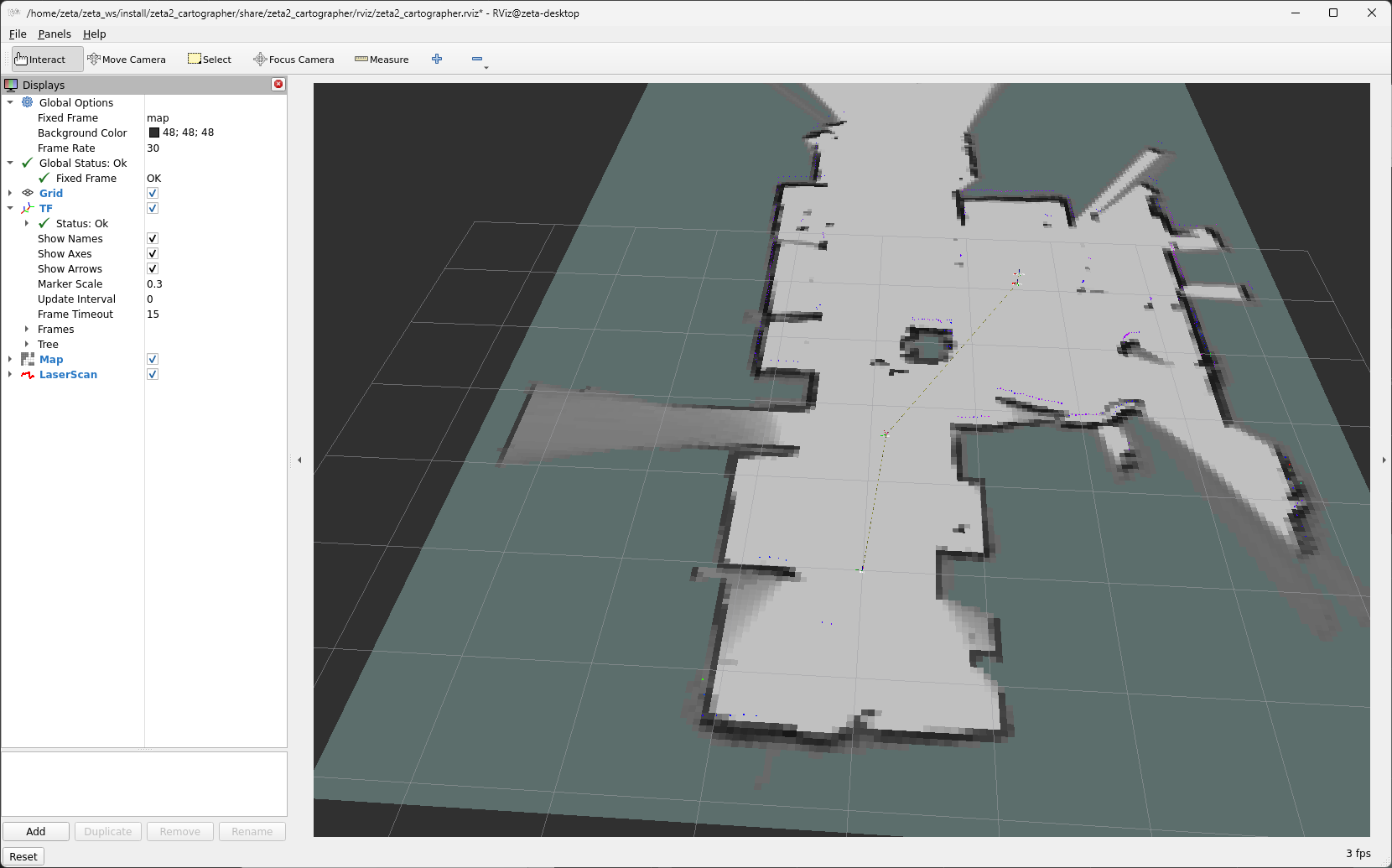Click the Fixed Frame value 'map'
The height and width of the screenshot is (868, 1392).
pos(158,117)
